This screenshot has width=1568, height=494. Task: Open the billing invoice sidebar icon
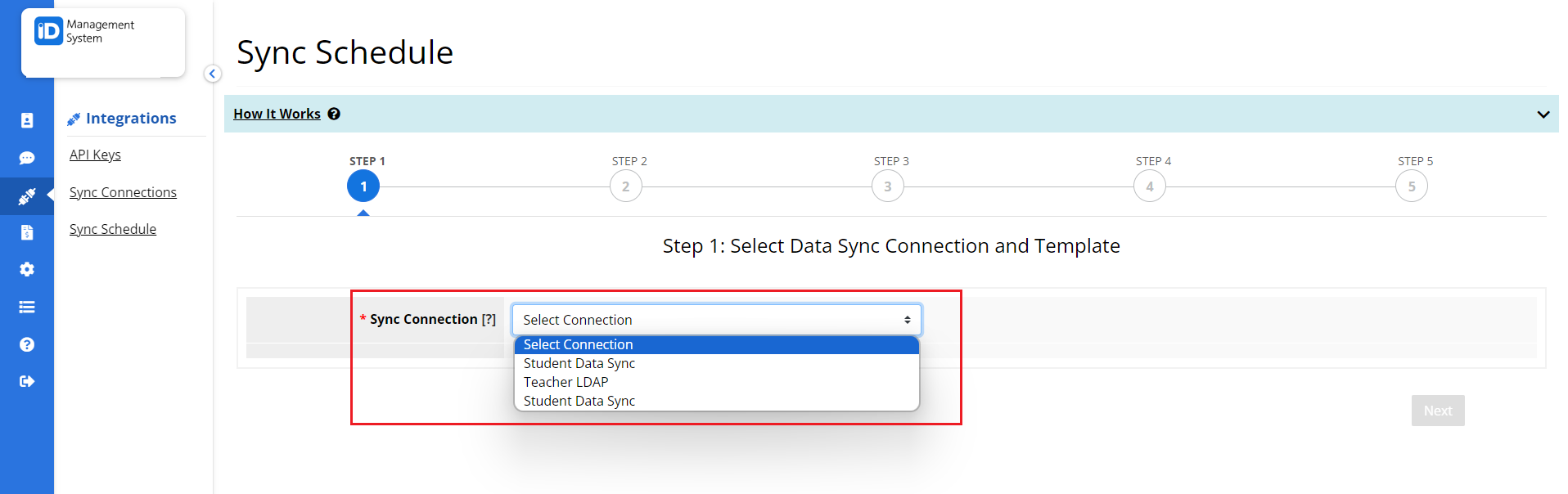27,232
